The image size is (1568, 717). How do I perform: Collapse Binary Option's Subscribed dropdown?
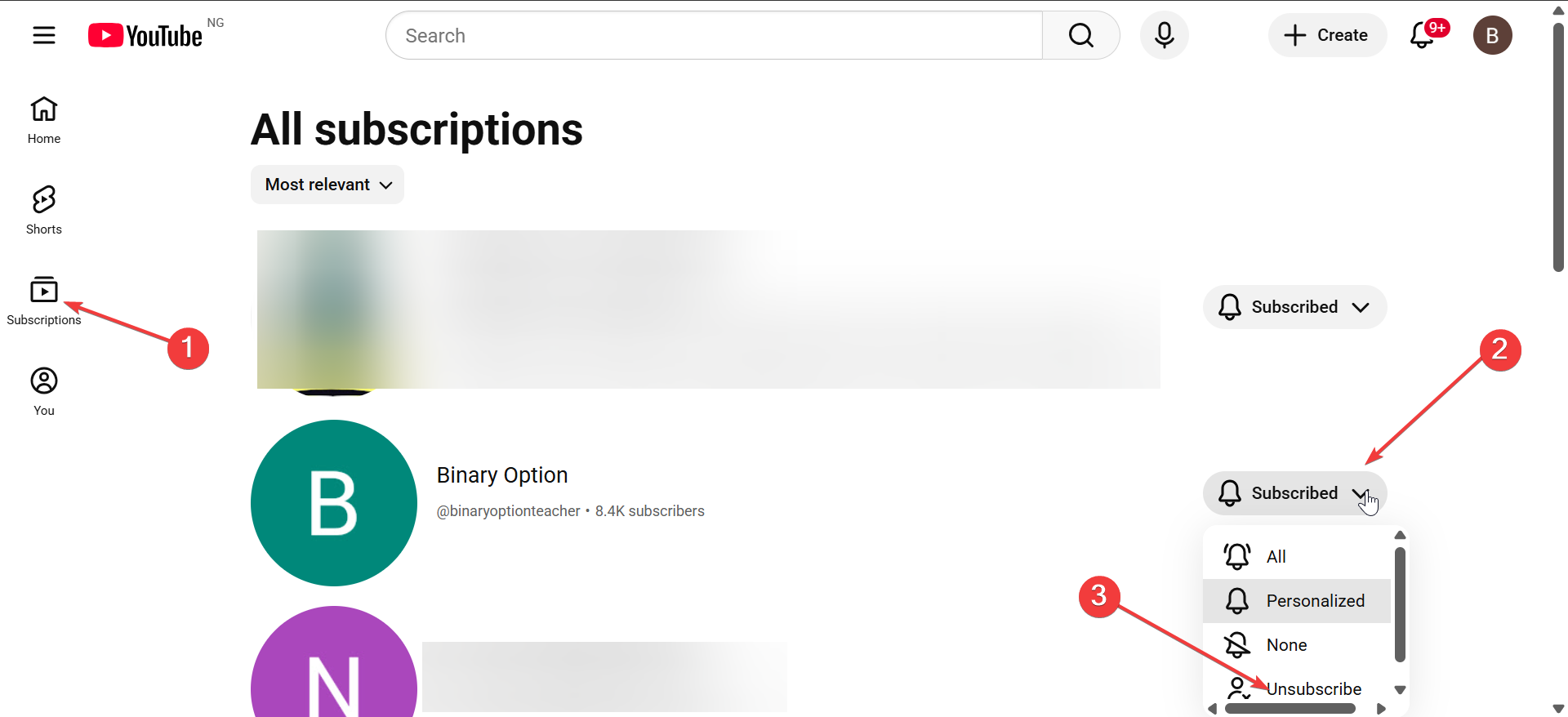1294,493
